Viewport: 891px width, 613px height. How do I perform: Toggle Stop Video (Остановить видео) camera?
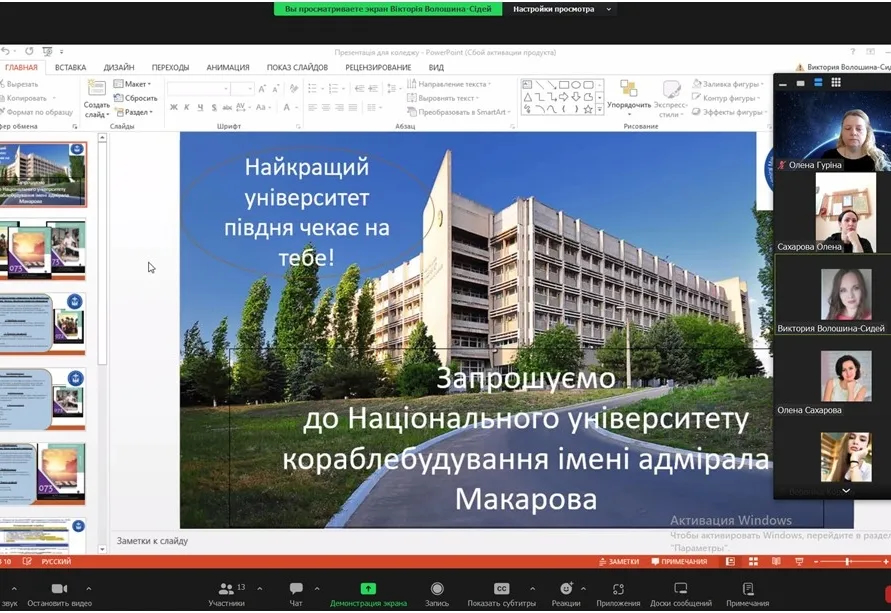click(59, 589)
